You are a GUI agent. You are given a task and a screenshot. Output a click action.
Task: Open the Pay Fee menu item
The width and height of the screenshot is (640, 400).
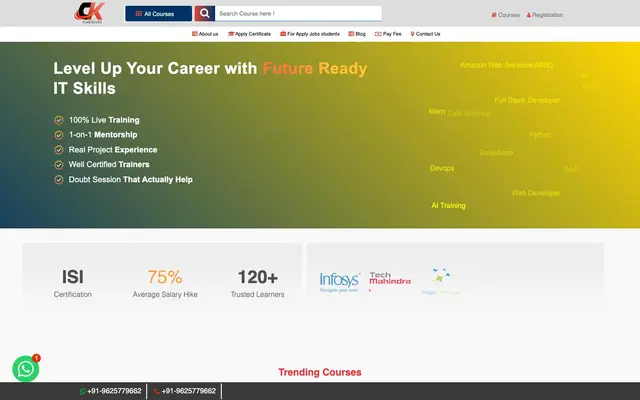(388, 34)
